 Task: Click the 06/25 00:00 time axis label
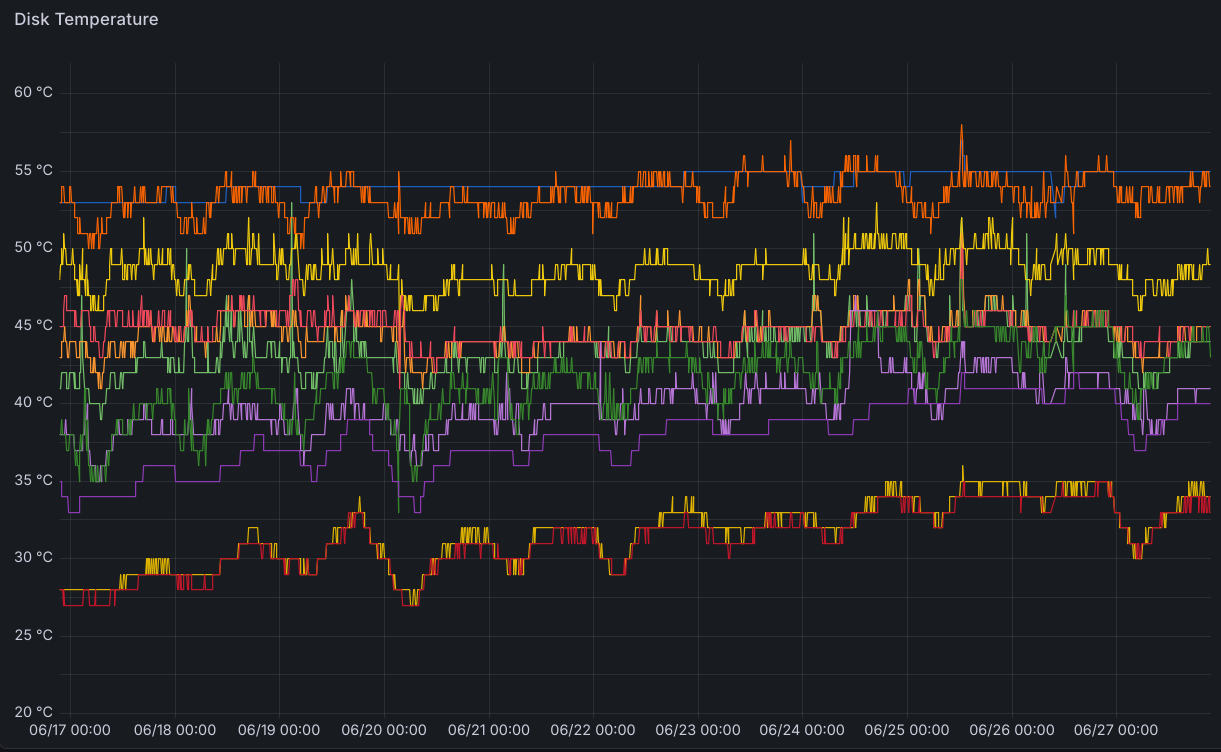(906, 731)
